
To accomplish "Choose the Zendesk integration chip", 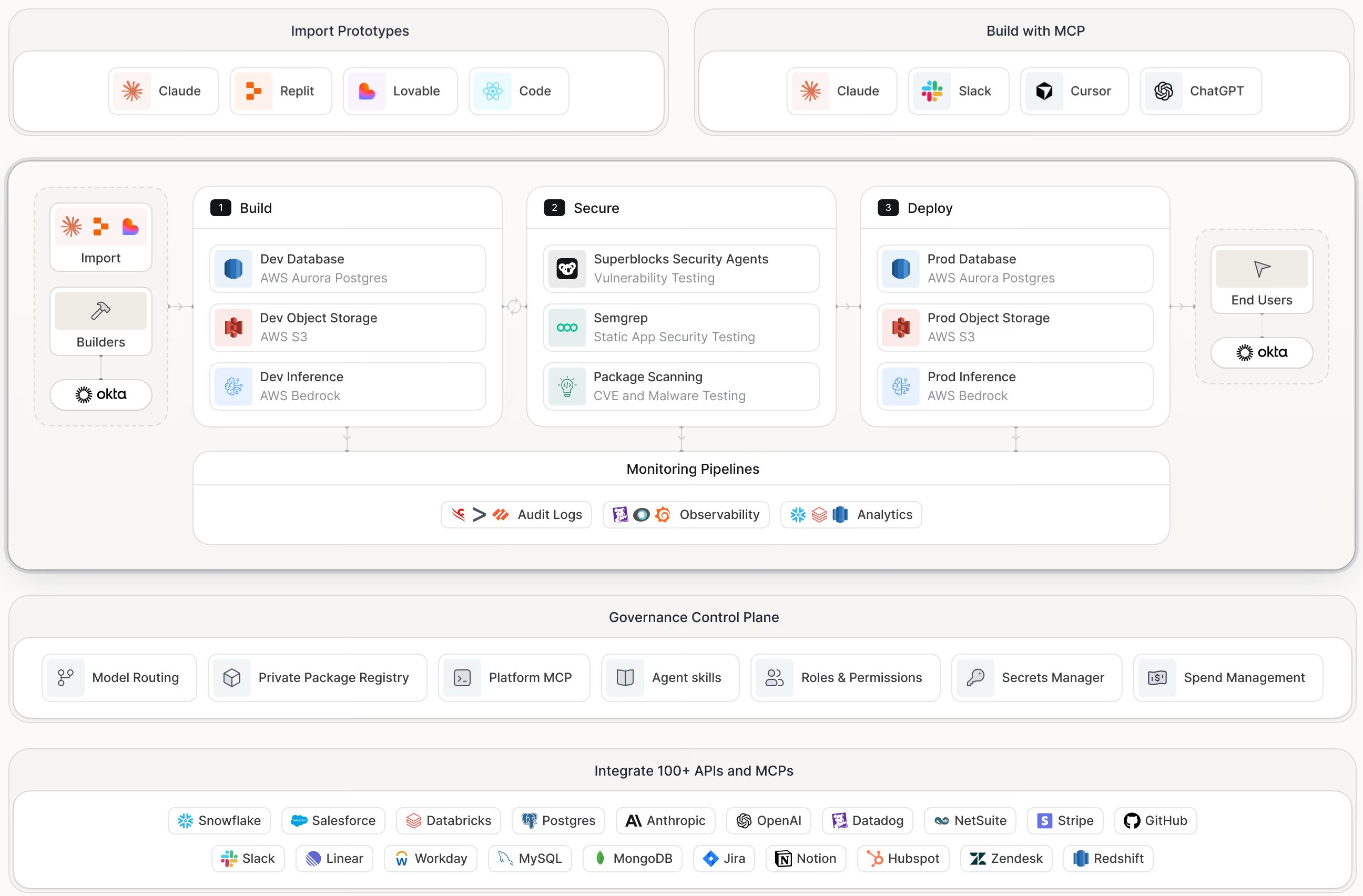I will (1006, 859).
